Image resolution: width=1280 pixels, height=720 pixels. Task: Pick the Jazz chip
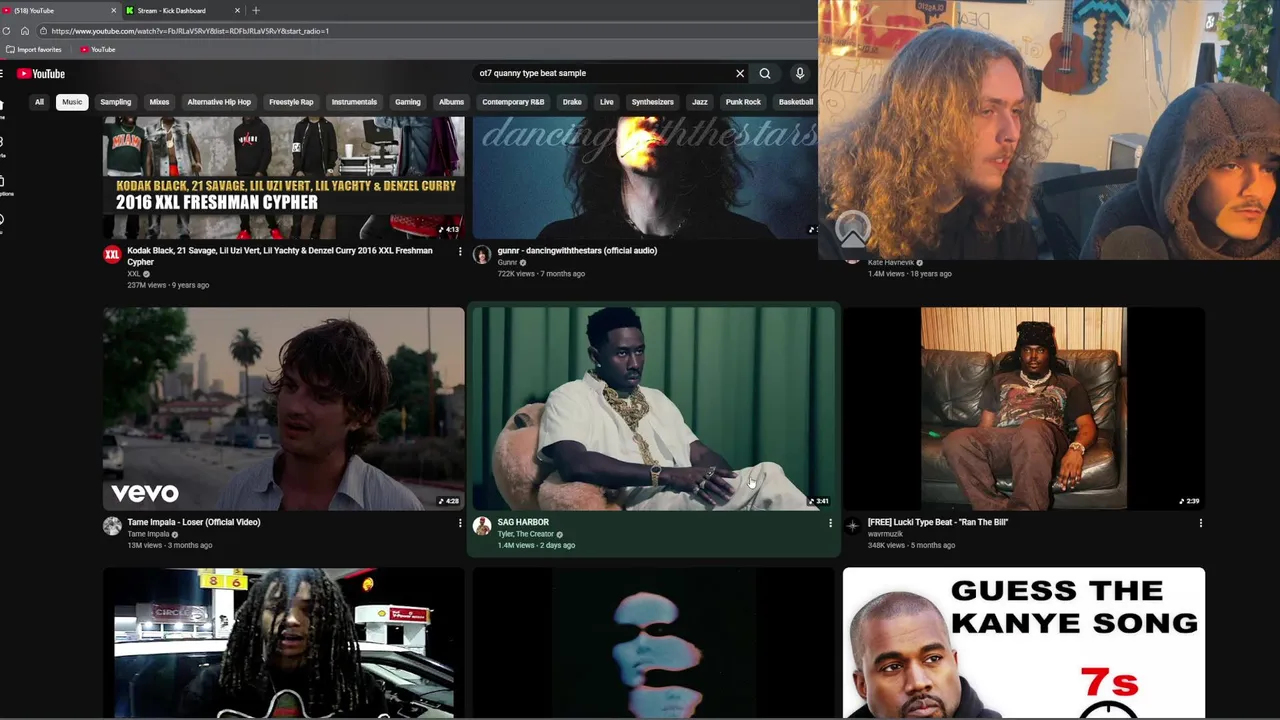(700, 102)
